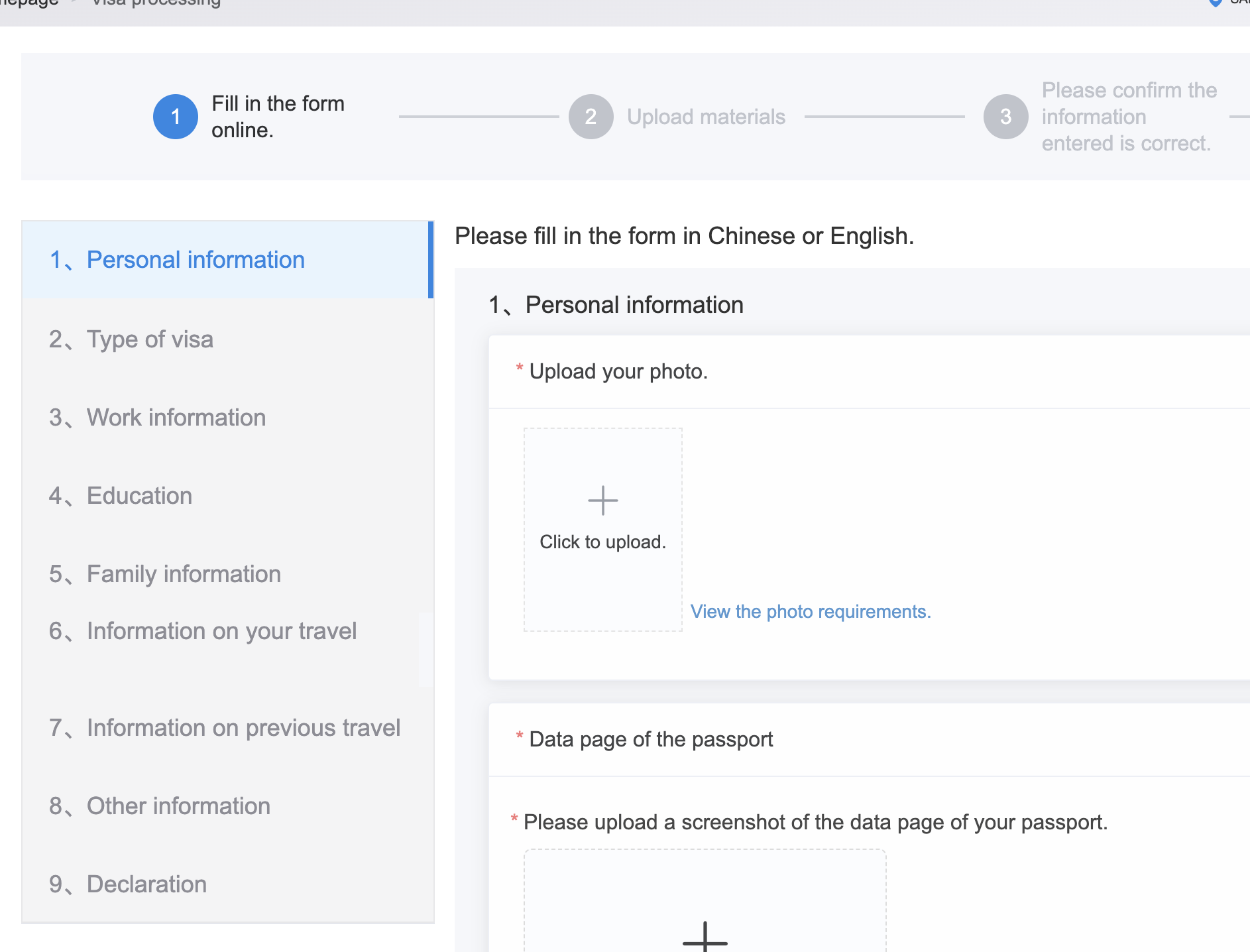The height and width of the screenshot is (952, 1250).
Task: Select step 3 confirm information circle
Action: click(1005, 117)
